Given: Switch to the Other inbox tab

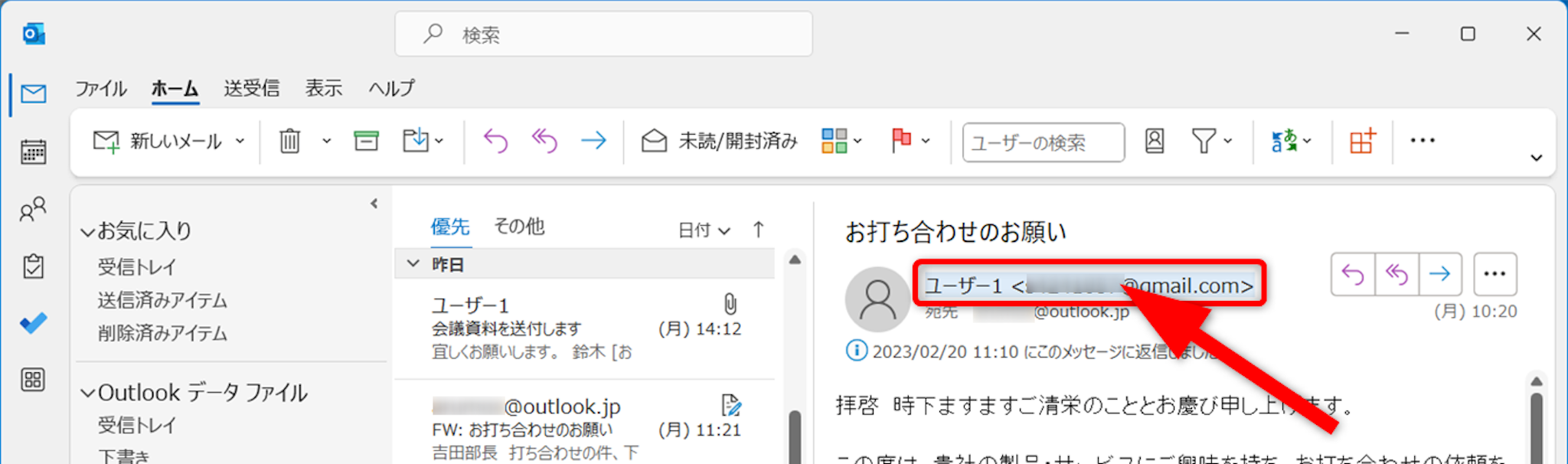Looking at the screenshot, I should coord(518,227).
